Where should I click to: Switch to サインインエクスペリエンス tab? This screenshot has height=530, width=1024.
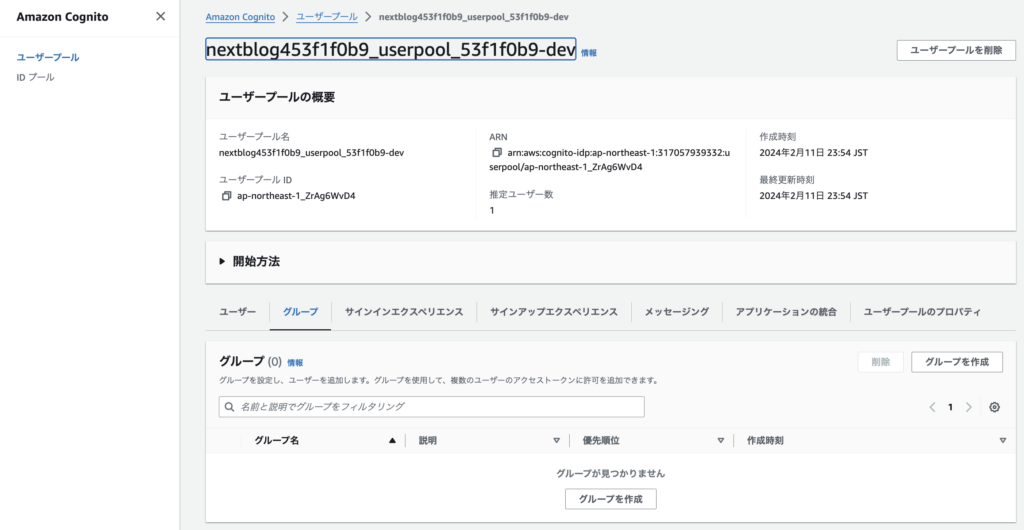point(404,312)
